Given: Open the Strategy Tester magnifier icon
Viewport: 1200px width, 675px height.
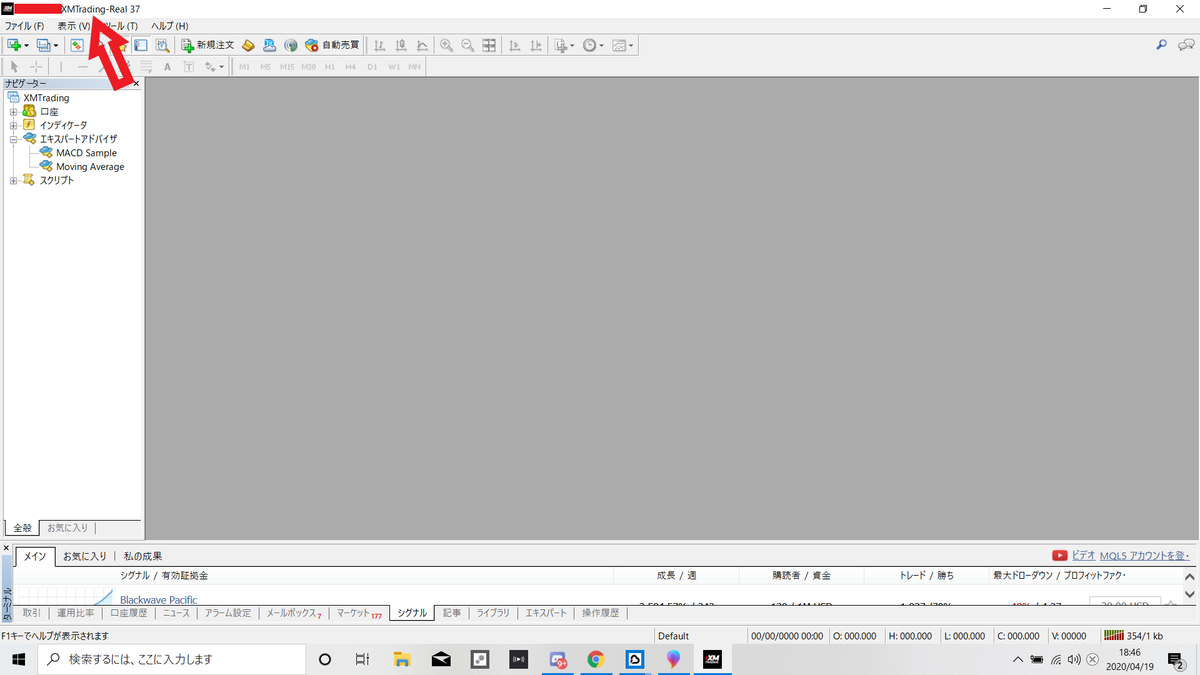Looking at the screenshot, I should pos(162,45).
